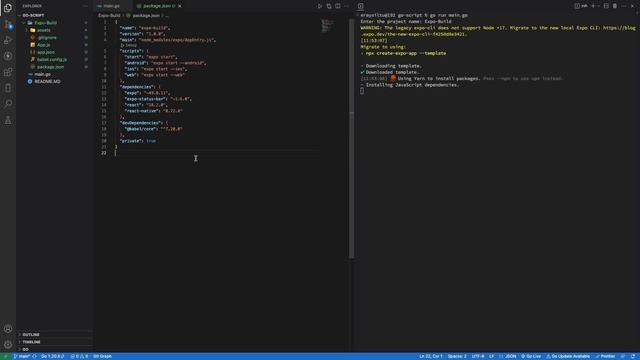The width and height of the screenshot is (640, 360).
Task: Open the notifications bell in status bar
Action: tap(633, 356)
